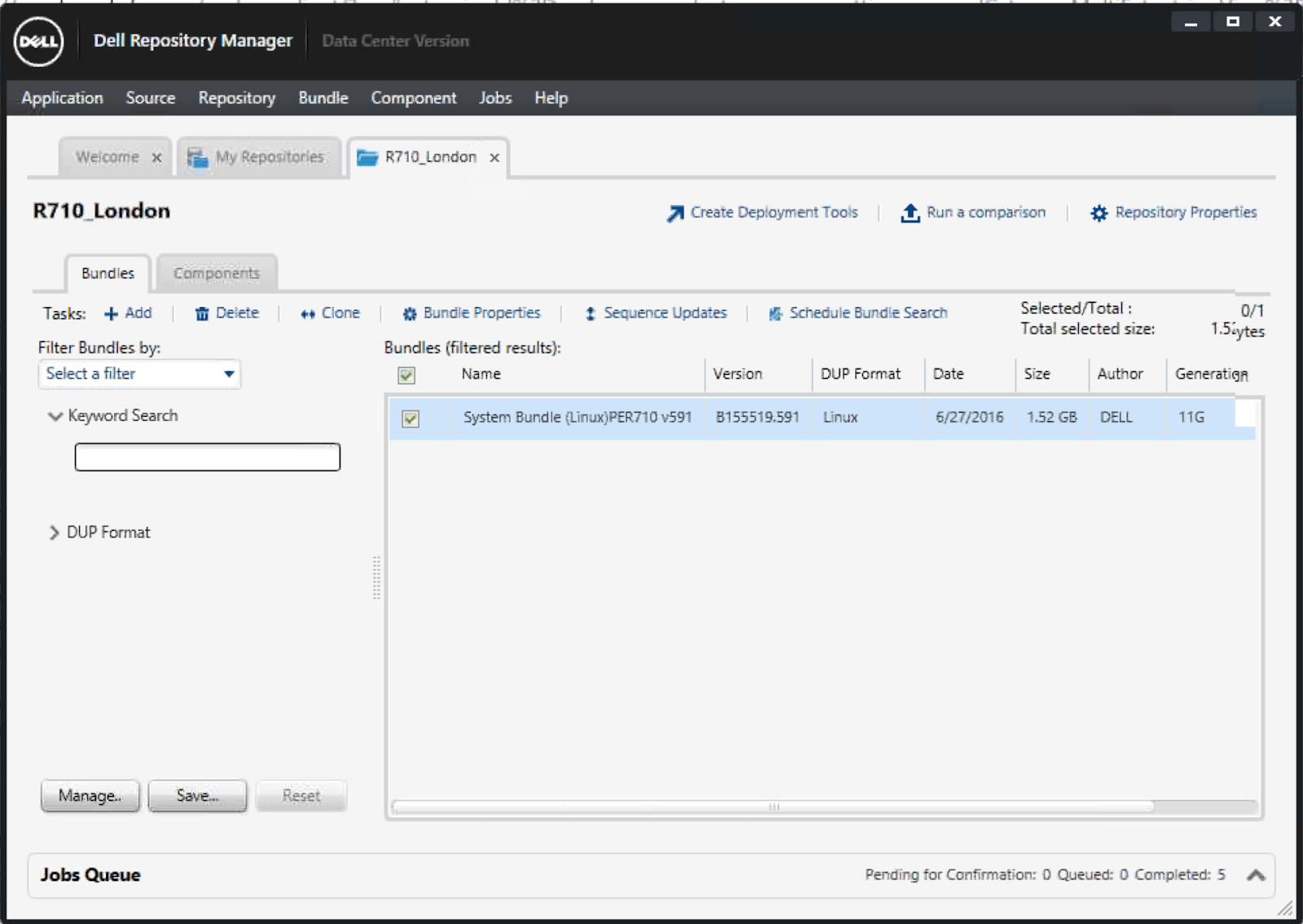Image resolution: width=1303 pixels, height=924 pixels.
Task: Clone the current bundle
Action: [x=329, y=313]
